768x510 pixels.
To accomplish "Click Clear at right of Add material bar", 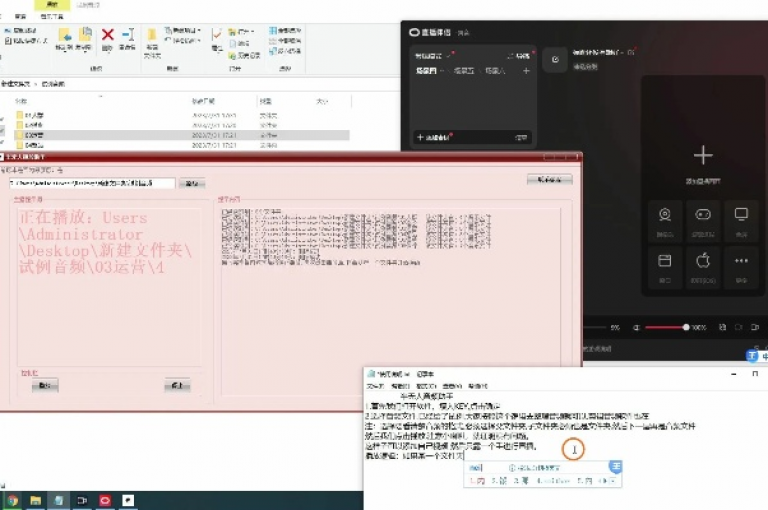I will pos(521,138).
